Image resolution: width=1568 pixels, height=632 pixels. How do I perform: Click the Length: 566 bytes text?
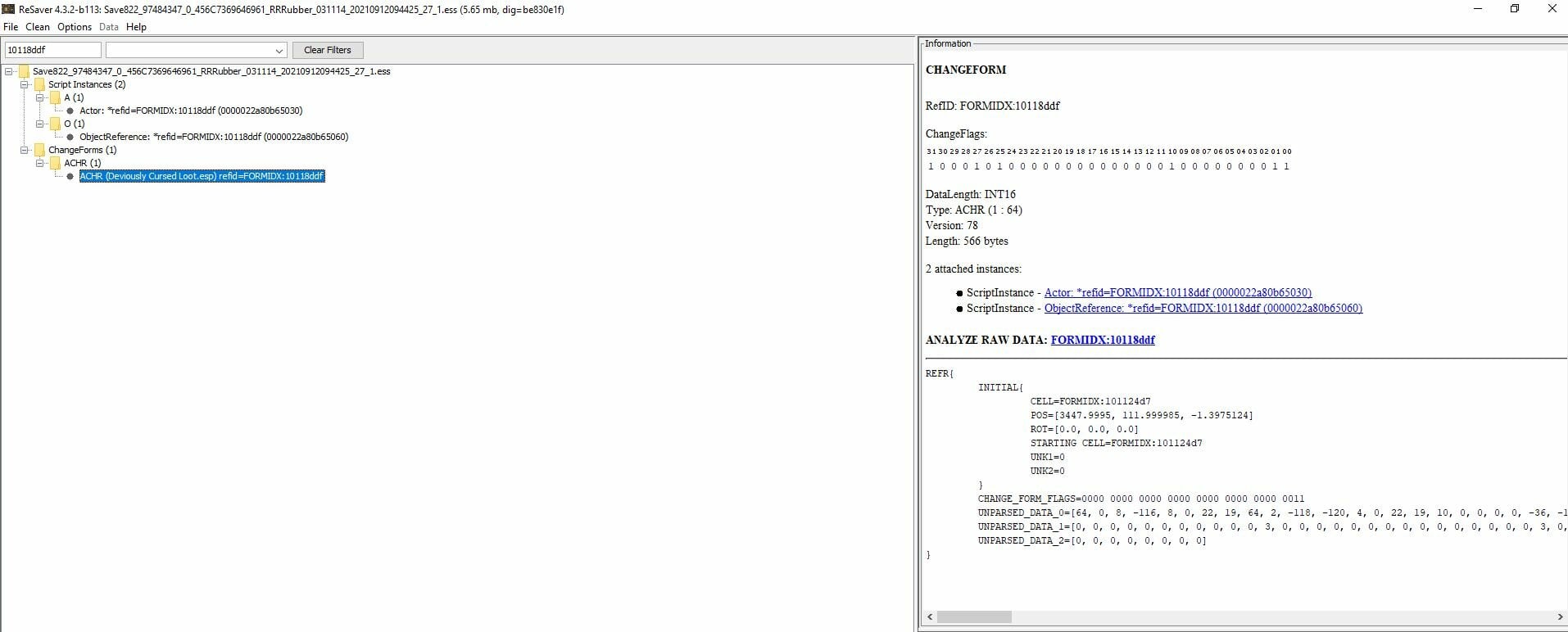[x=967, y=241]
